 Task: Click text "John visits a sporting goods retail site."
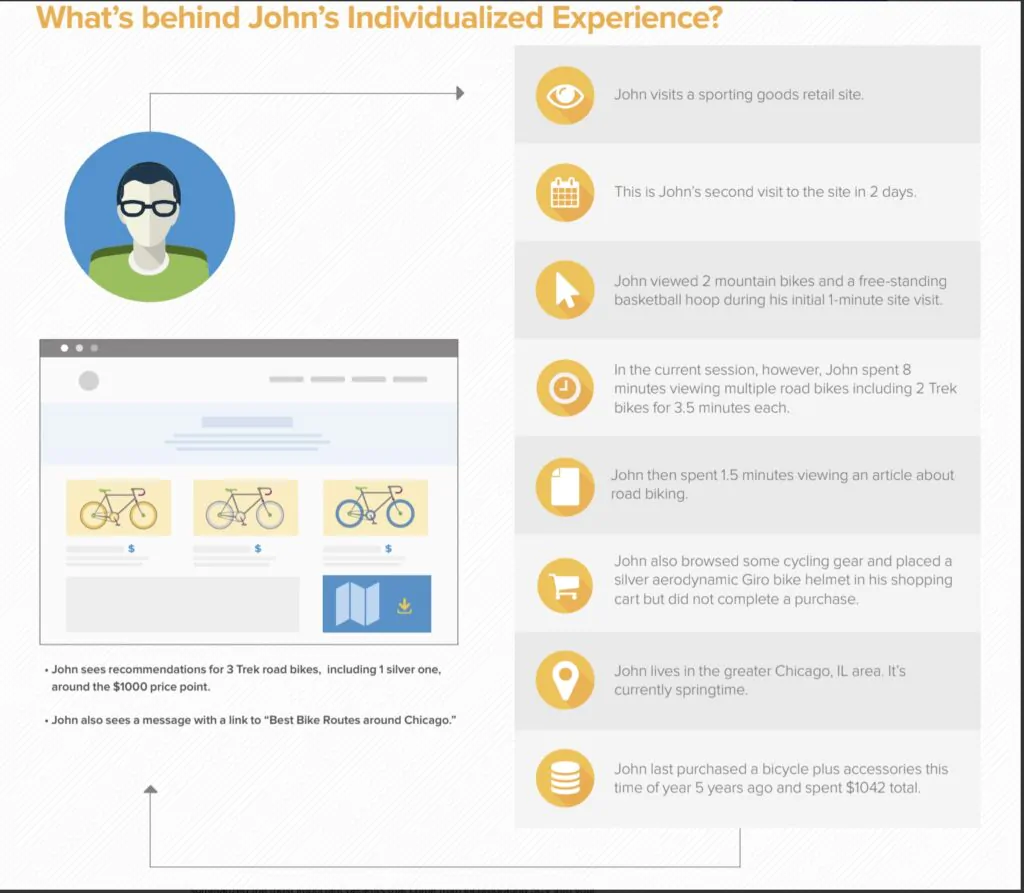[x=739, y=95]
